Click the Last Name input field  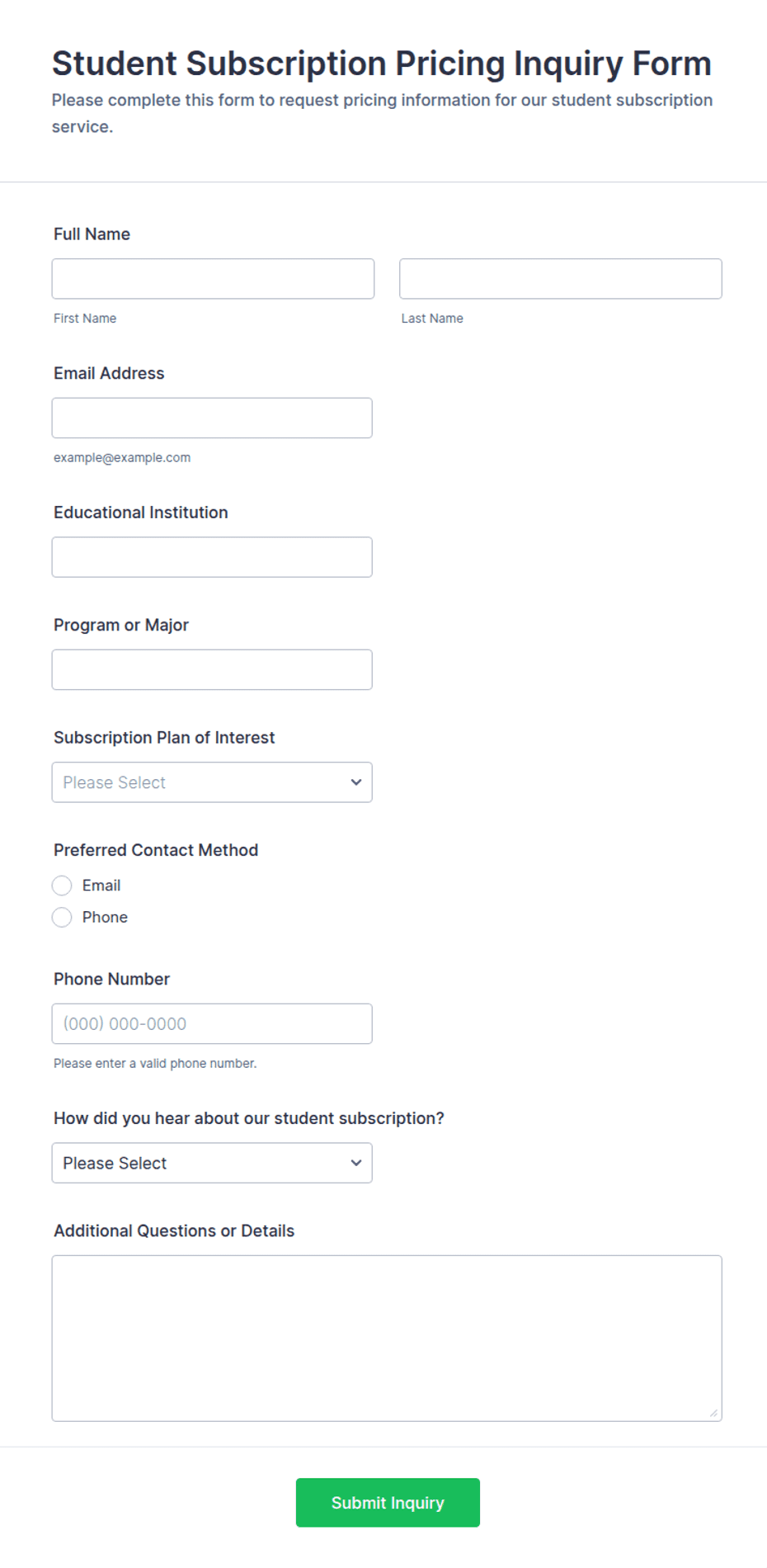click(x=561, y=279)
